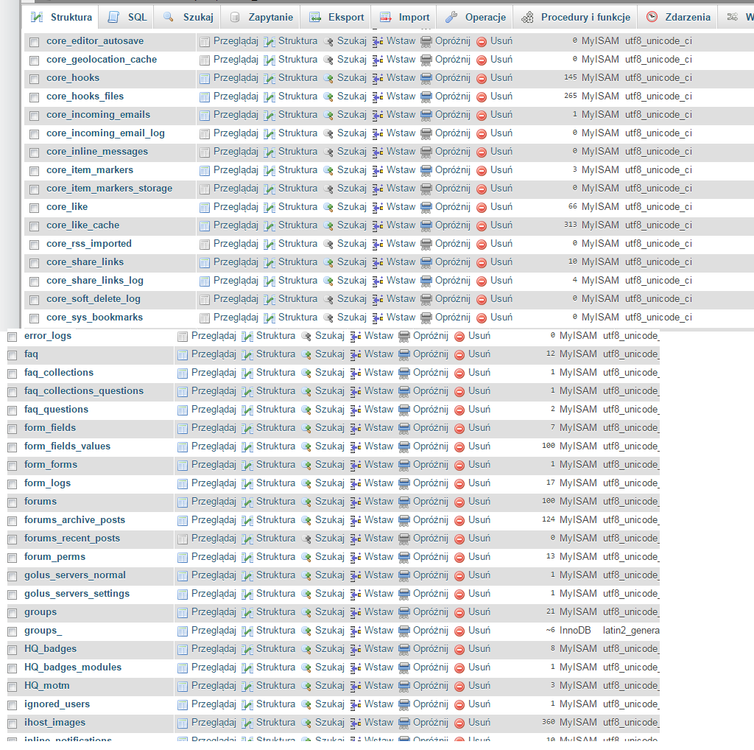The image size is (754, 750).
Task: Open the forums_archive_posts table link
Action: [x=75, y=520]
